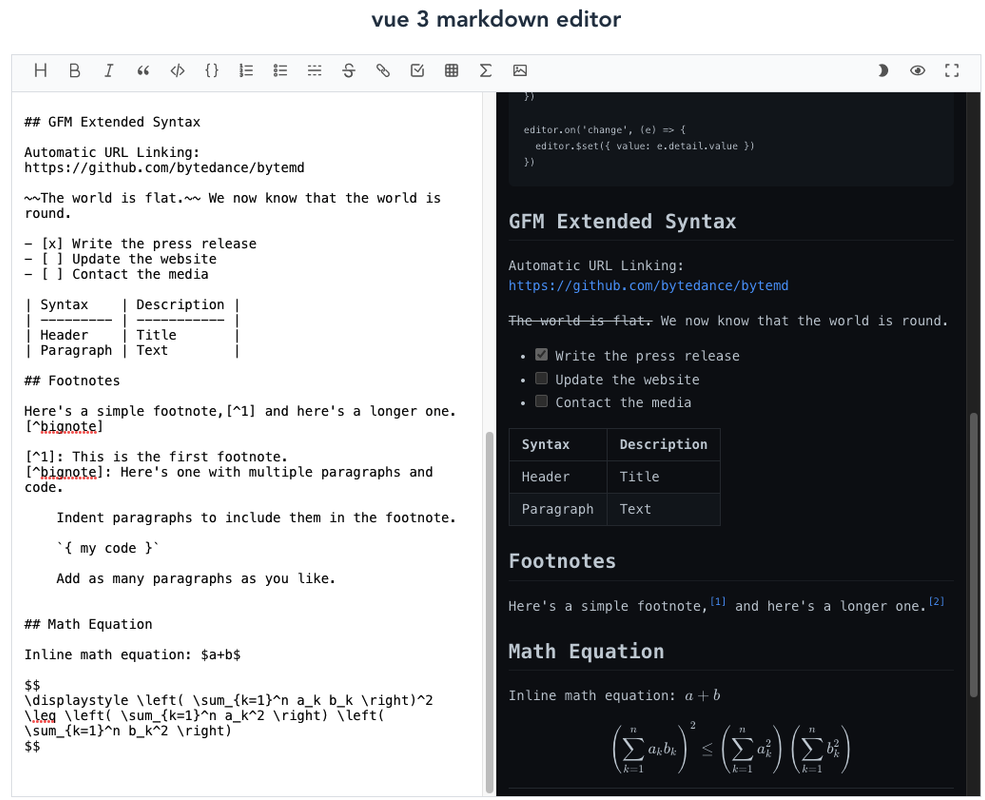Insert a math formula with the sigma icon

486,70
